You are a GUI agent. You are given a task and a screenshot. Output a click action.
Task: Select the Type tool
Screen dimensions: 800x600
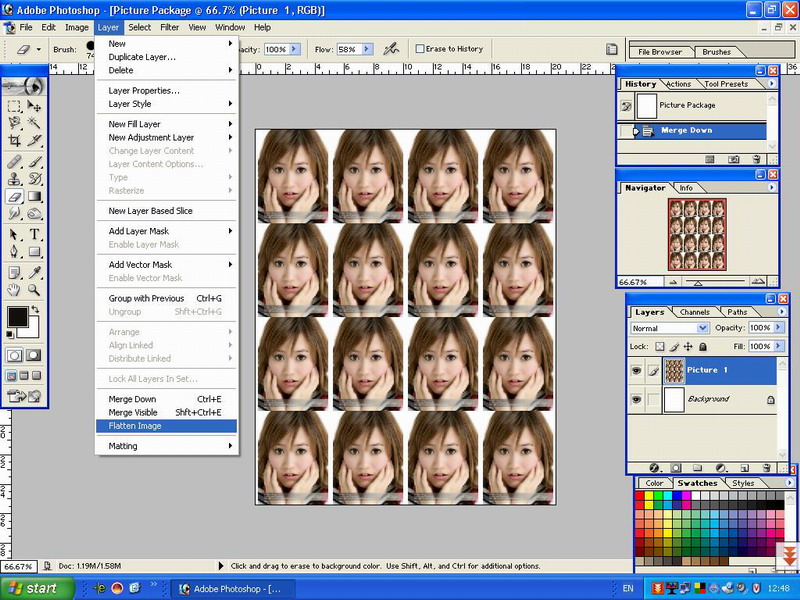[34, 232]
